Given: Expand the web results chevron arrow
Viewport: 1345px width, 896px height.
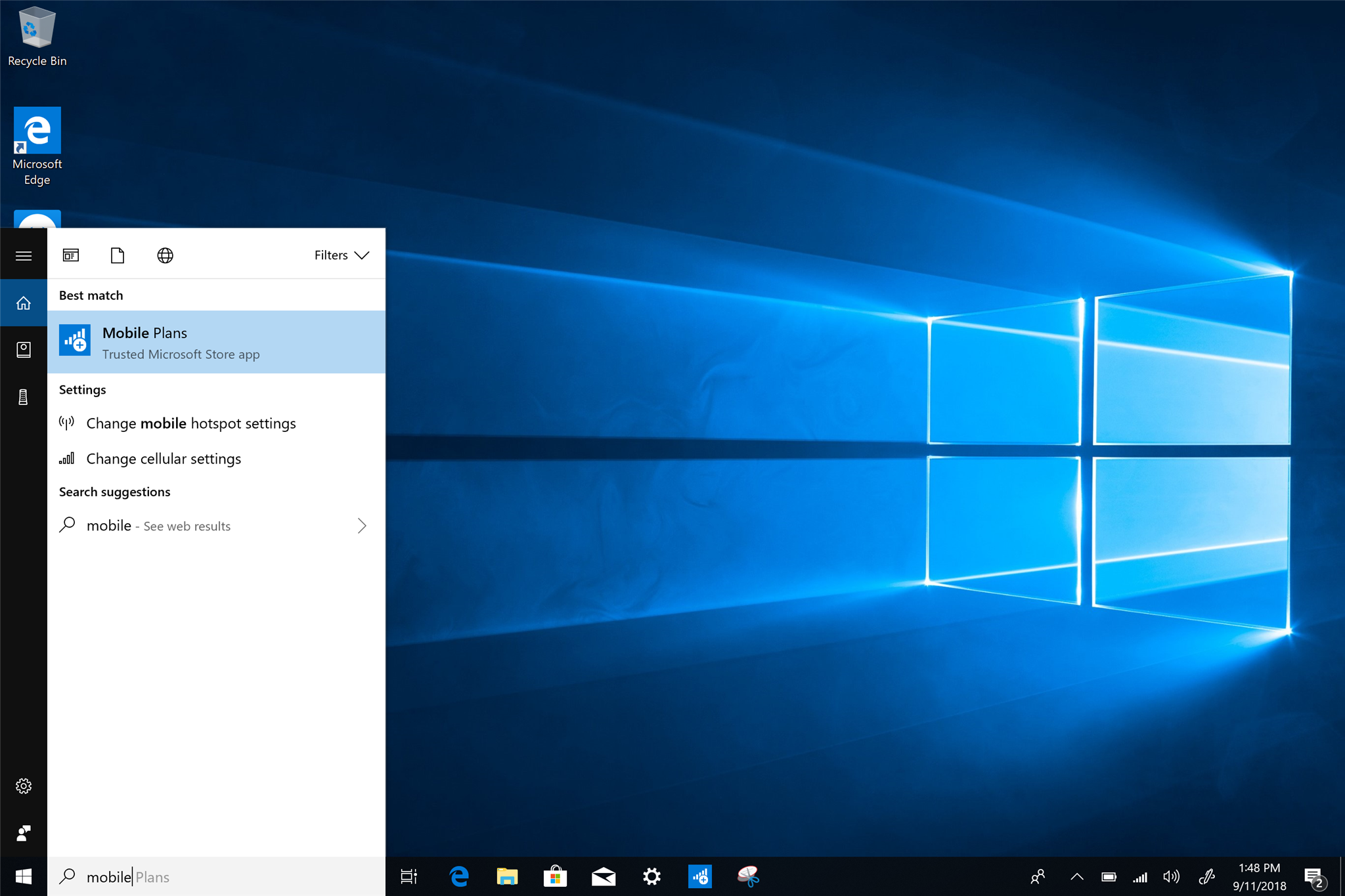Looking at the screenshot, I should pos(362,526).
